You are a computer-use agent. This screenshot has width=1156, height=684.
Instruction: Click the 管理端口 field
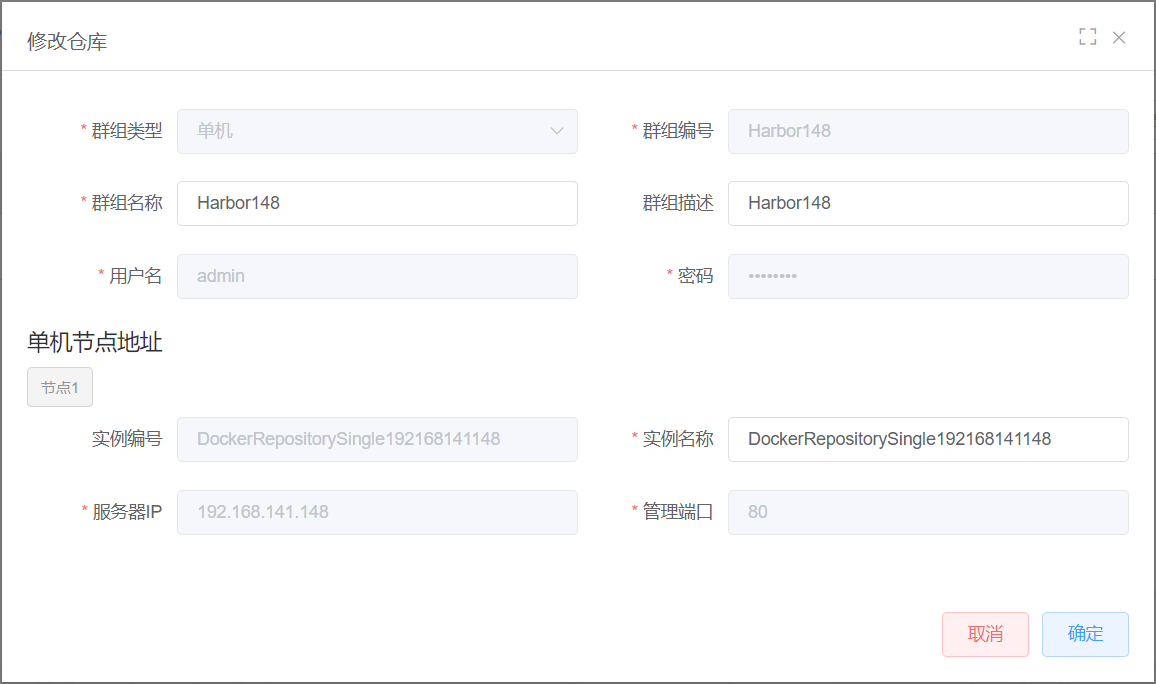coord(928,512)
